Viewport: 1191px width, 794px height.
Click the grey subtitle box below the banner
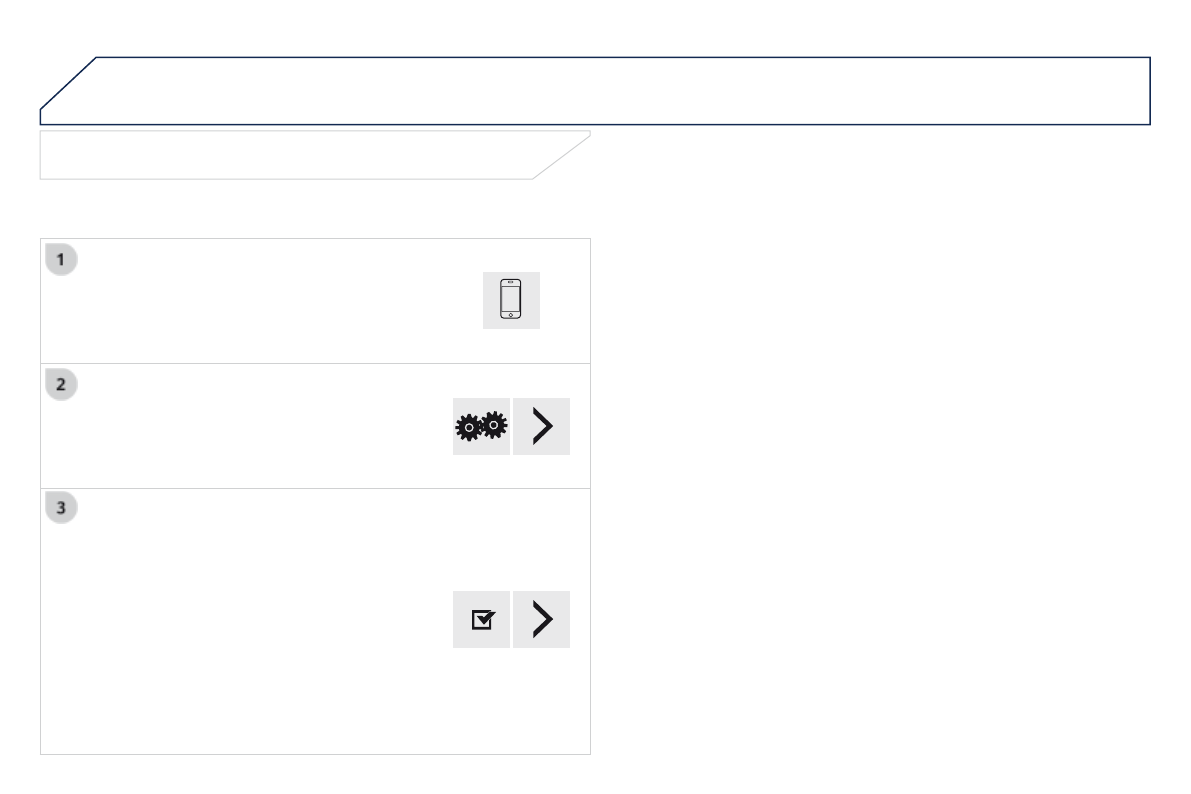pyautogui.click(x=290, y=155)
